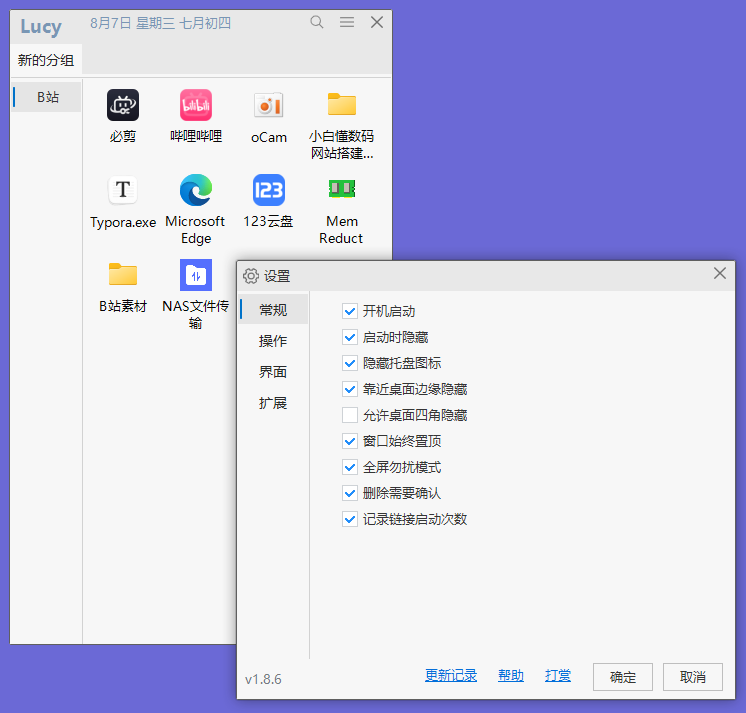Disable 靠近桌面边缘隐藏 option

click(x=350, y=389)
